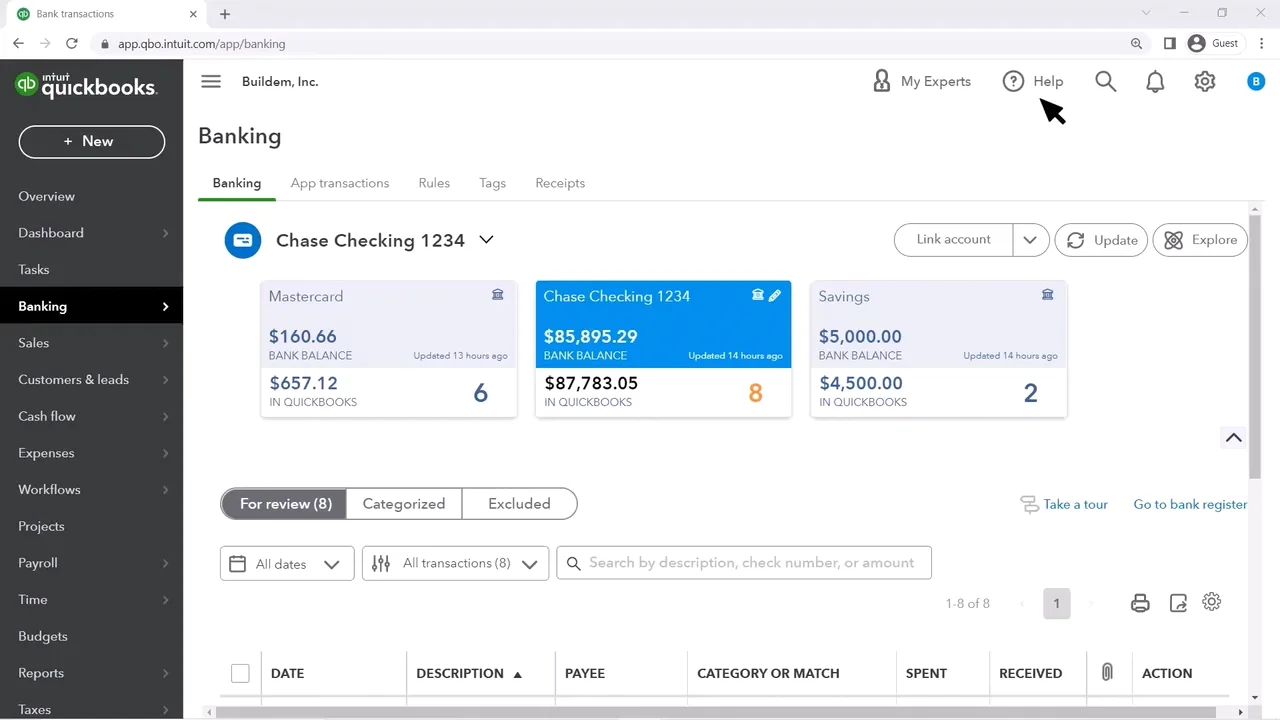Switch to Categorized transactions
Viewport: 1280px width, 720px height.
click(404, 504)
